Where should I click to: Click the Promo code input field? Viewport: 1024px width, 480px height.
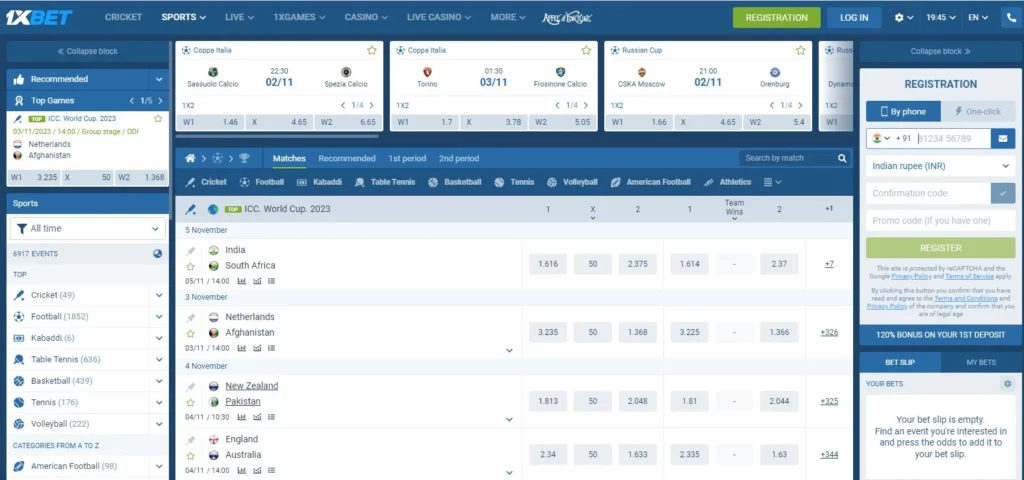click(x=940, y=221)
